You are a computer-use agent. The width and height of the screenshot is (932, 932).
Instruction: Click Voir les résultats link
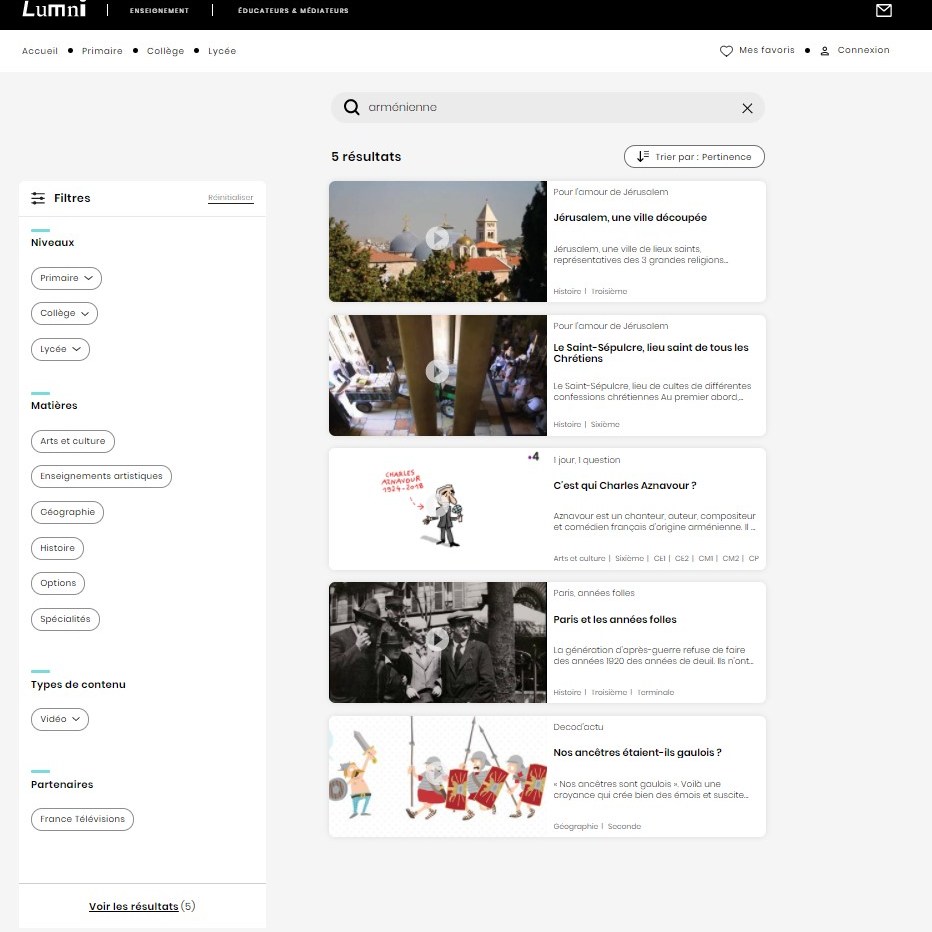[x=133, y=906]
